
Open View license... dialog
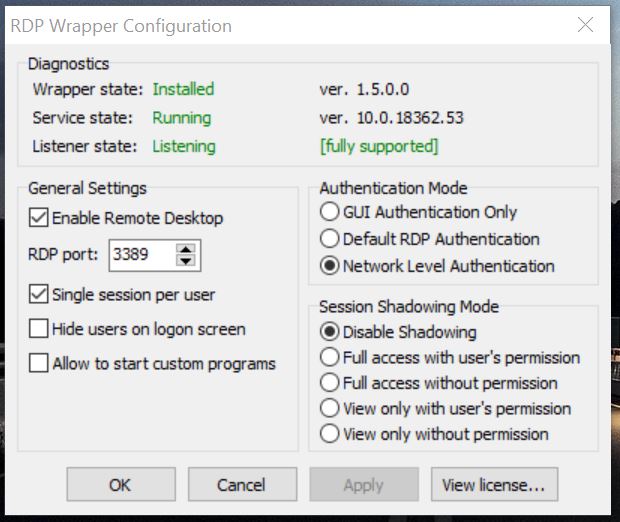[494, 484]
